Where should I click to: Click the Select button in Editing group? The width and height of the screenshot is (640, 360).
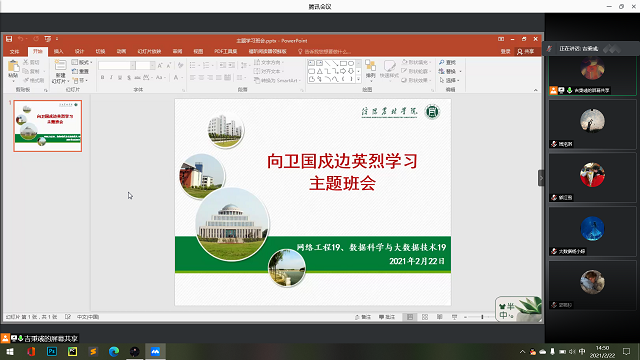pos(449,80)
